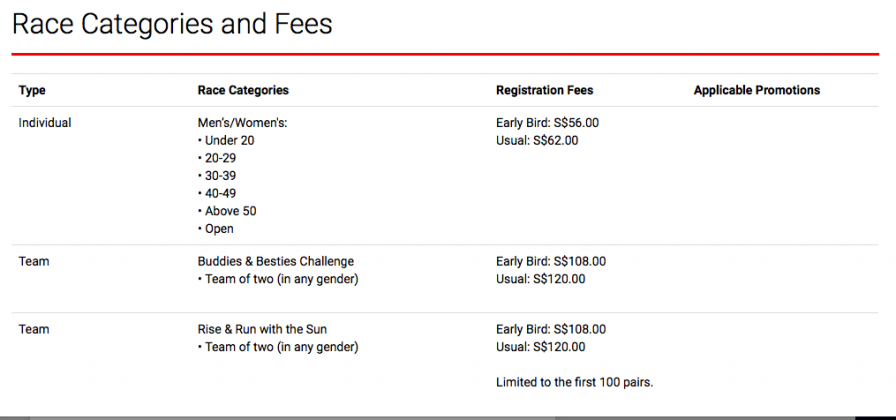Click the Under 20 category item

coord(226,141)
